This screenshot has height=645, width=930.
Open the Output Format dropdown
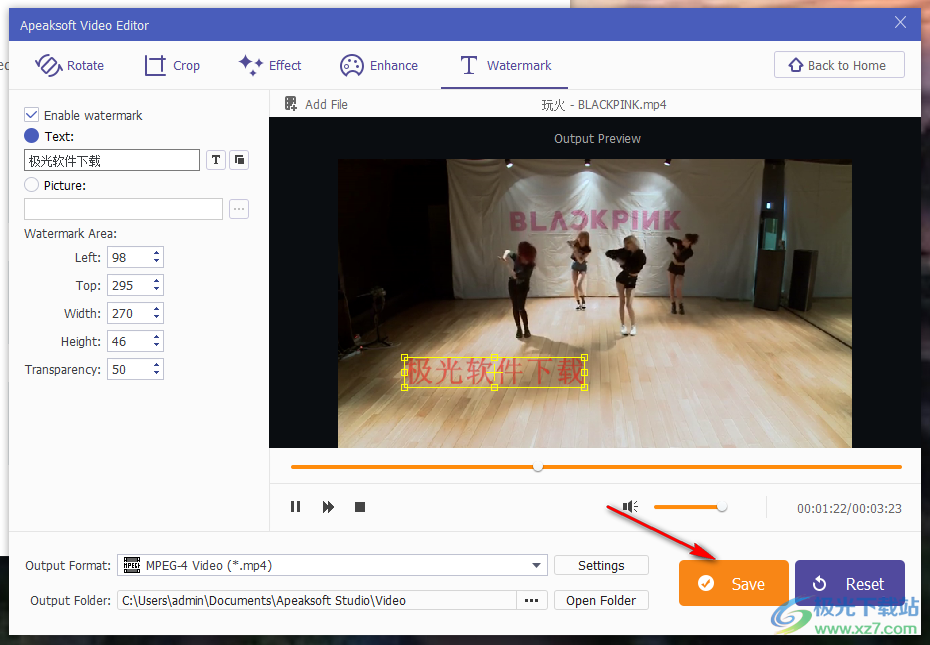pos(332,565)
